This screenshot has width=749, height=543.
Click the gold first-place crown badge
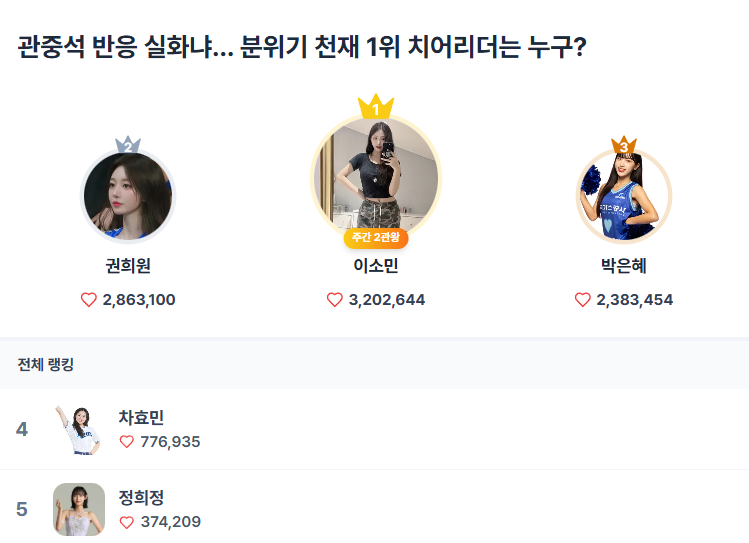coord(376,106)
